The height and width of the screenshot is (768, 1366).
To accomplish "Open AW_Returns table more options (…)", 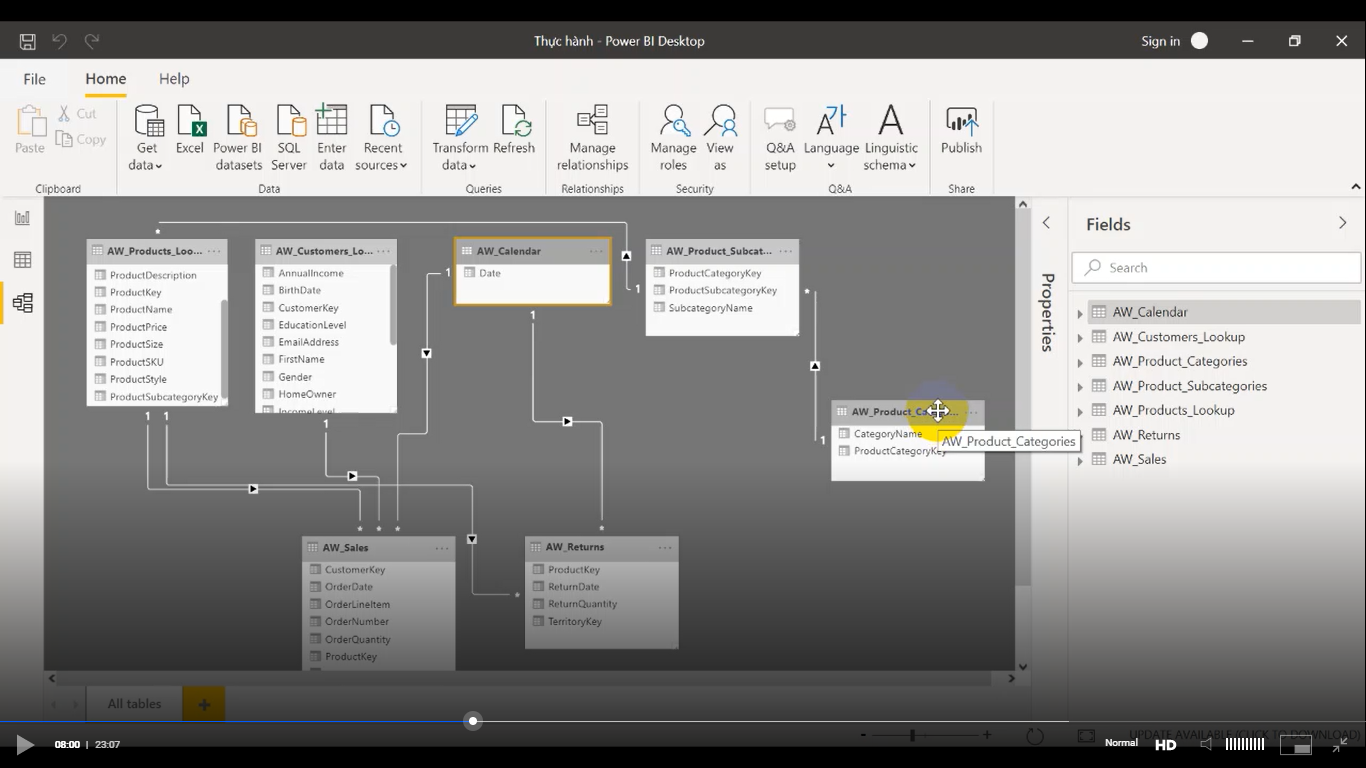I will click(x=665, y=547).
